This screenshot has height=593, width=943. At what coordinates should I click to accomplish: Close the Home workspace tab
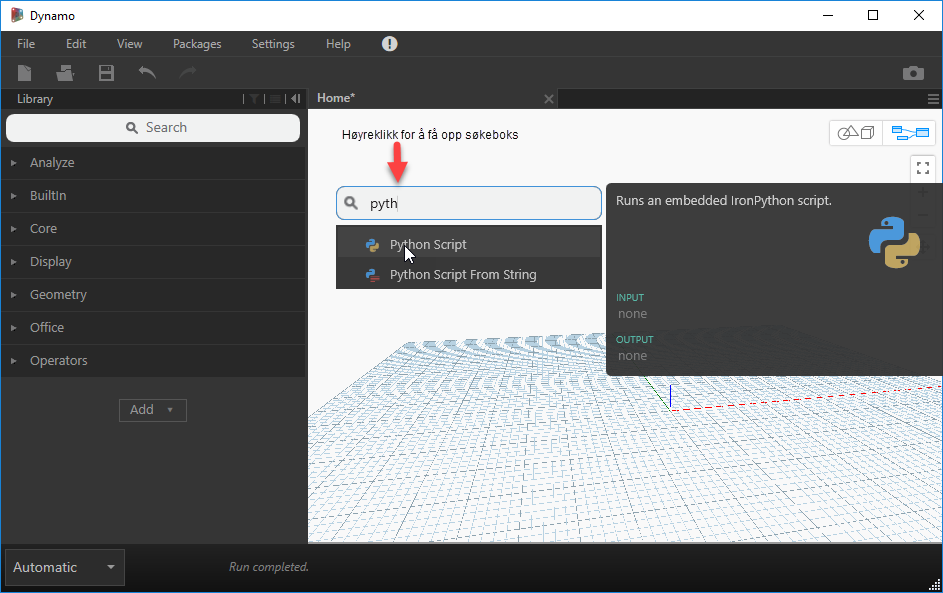pyautogui.click(x=548, y=99)
